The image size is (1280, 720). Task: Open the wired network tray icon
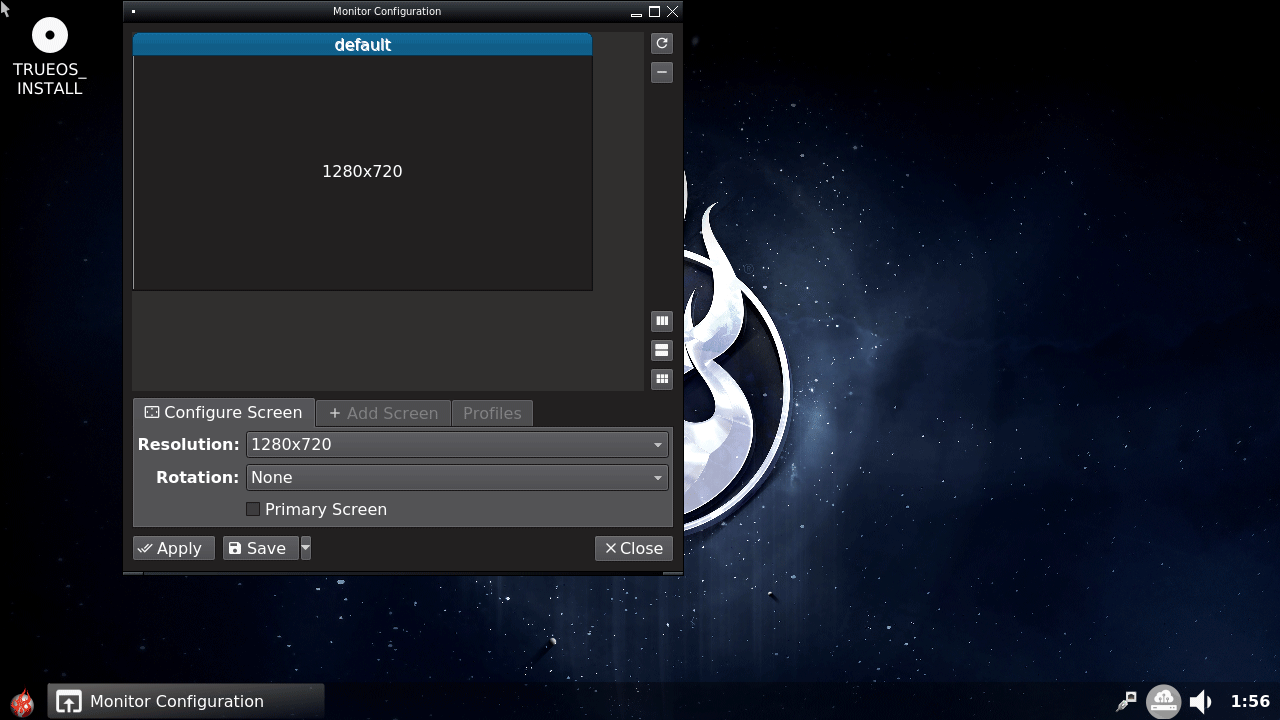(1127, 701)
